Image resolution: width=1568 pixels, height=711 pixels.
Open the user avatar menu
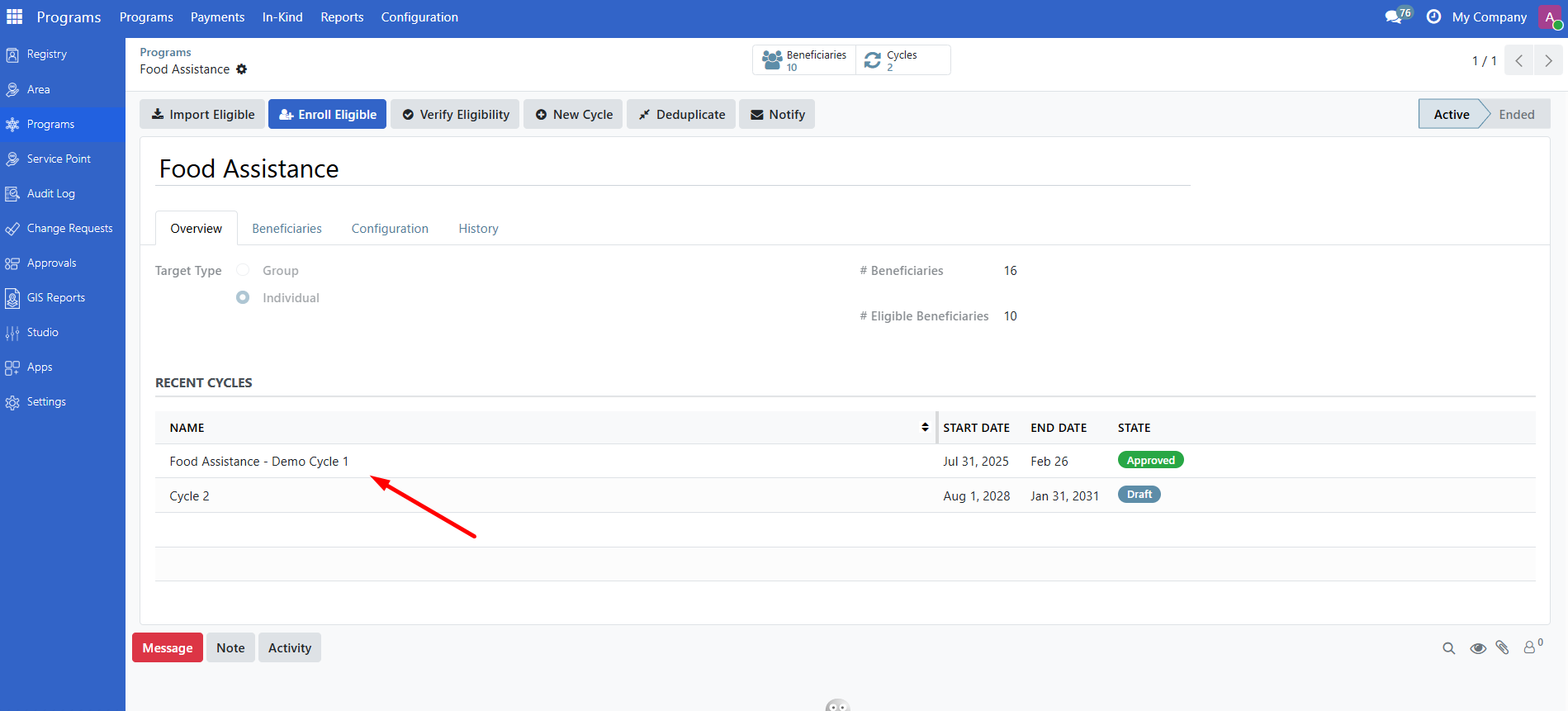pyautogui.click(x=1551, y=17)
